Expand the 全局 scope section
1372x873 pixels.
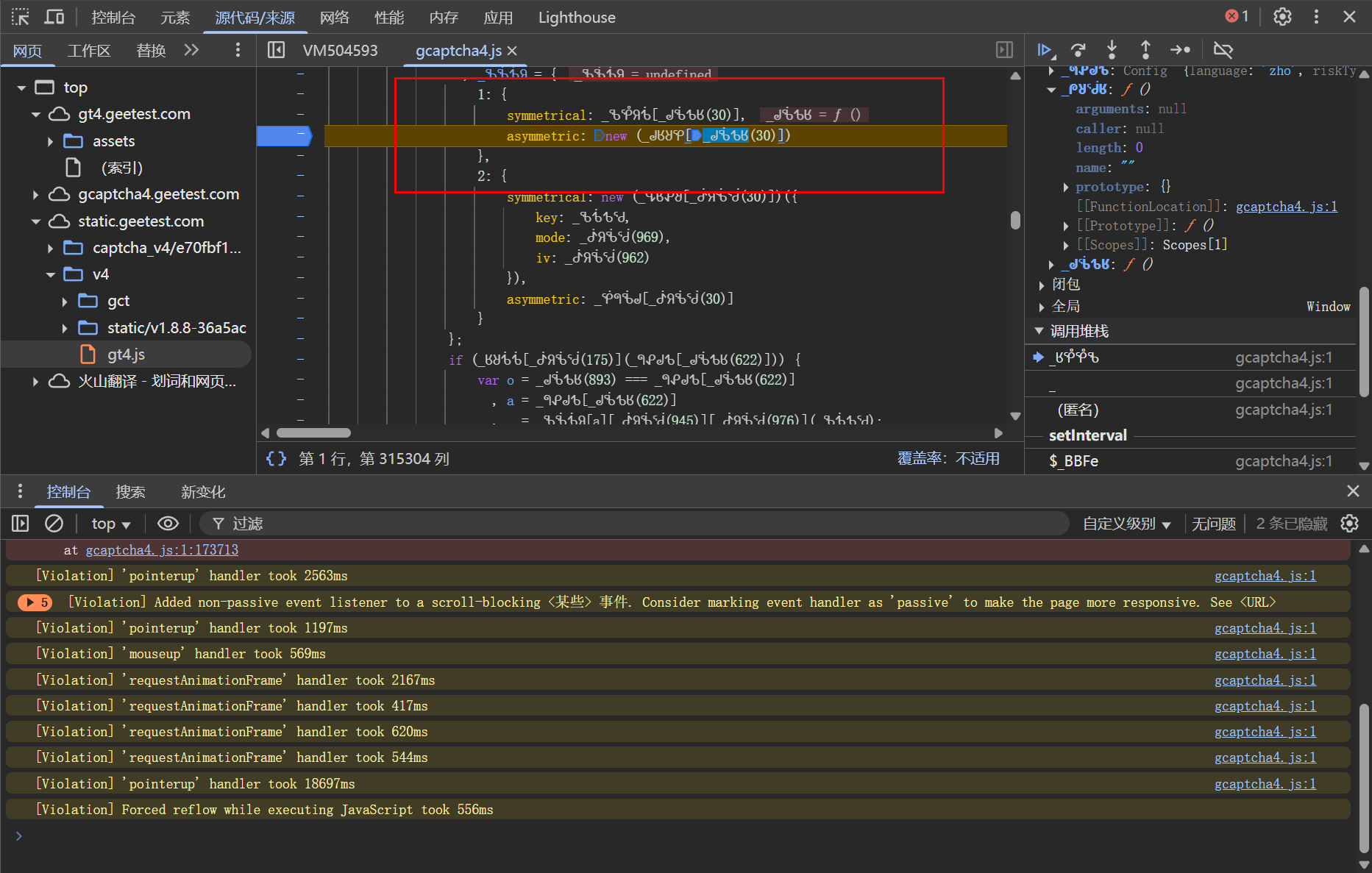click(x=1042, y=307)
